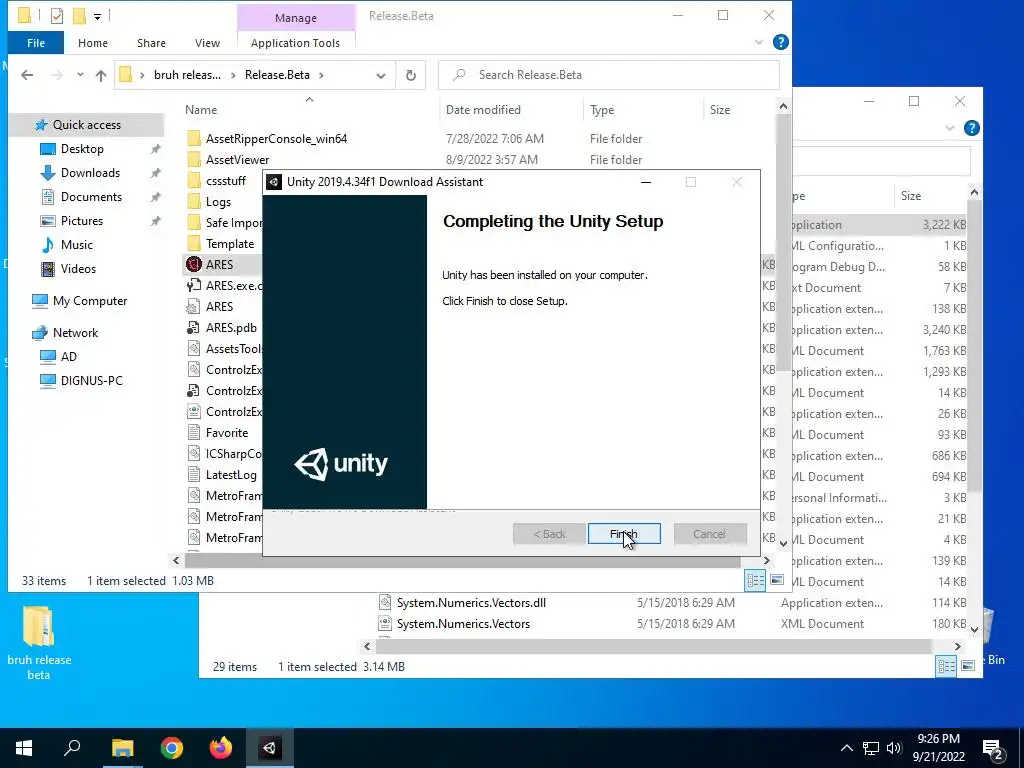1024x768 pixels.
Task: Expand the ribbon with the chevron
Action: click(x=758, y=42)
